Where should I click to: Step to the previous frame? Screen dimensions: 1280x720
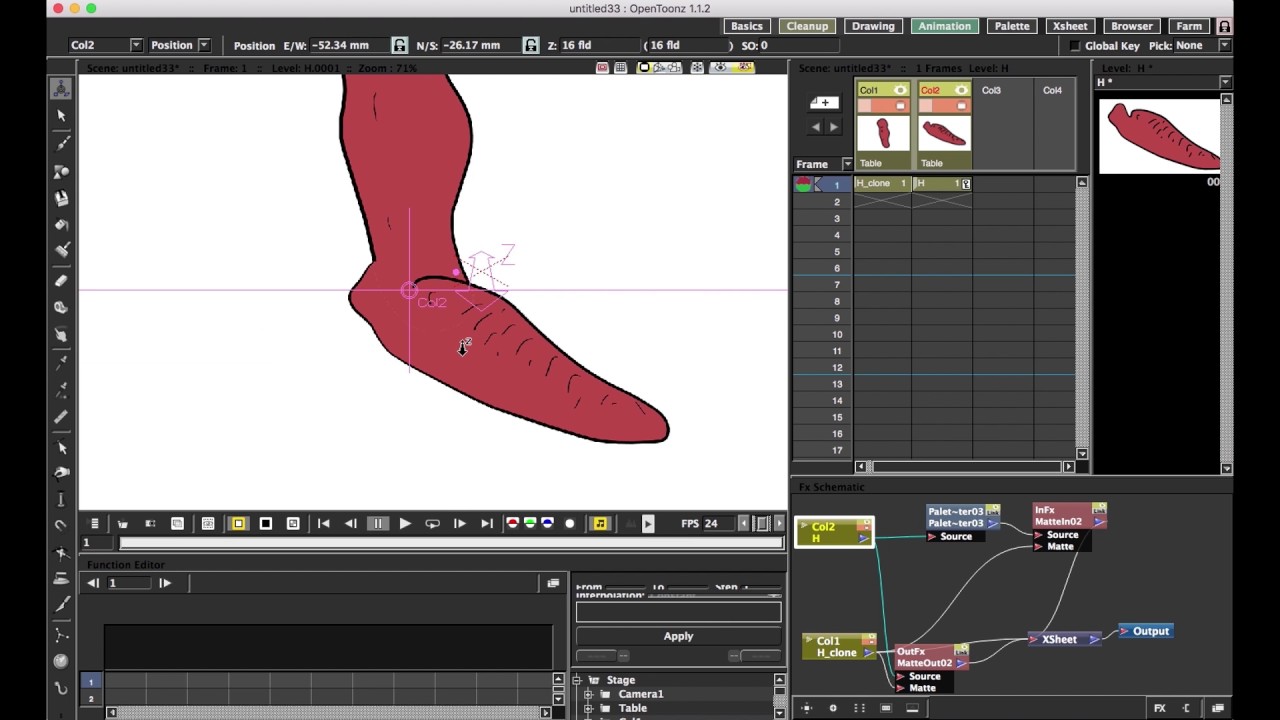click(351, 523)
